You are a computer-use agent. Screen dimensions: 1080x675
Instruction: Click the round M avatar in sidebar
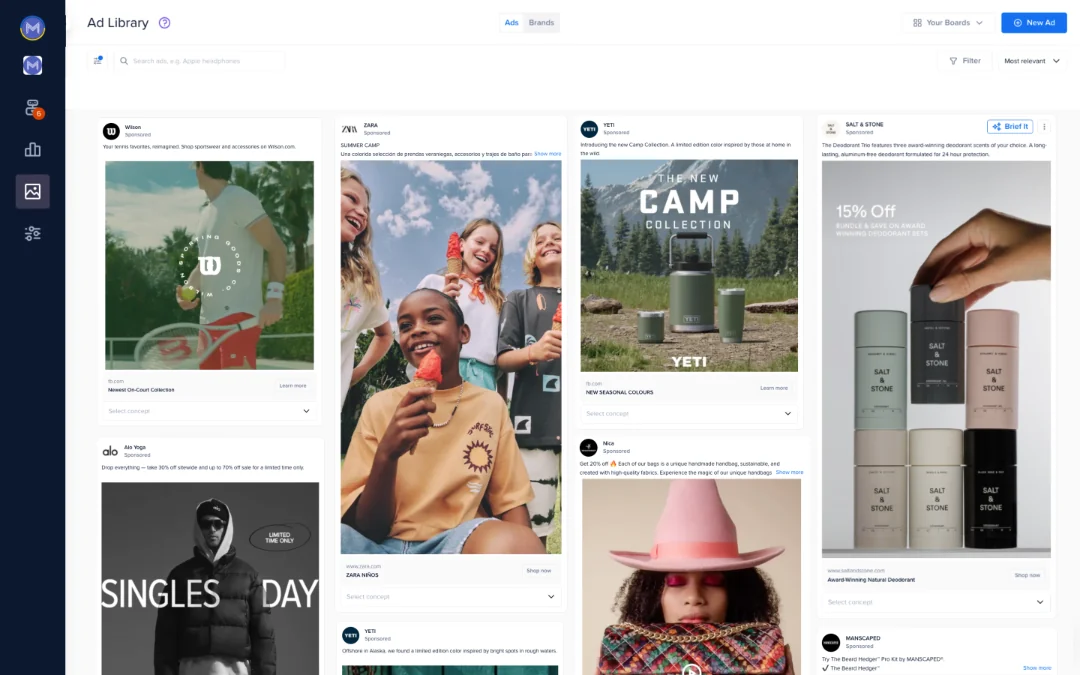point(32,28)
